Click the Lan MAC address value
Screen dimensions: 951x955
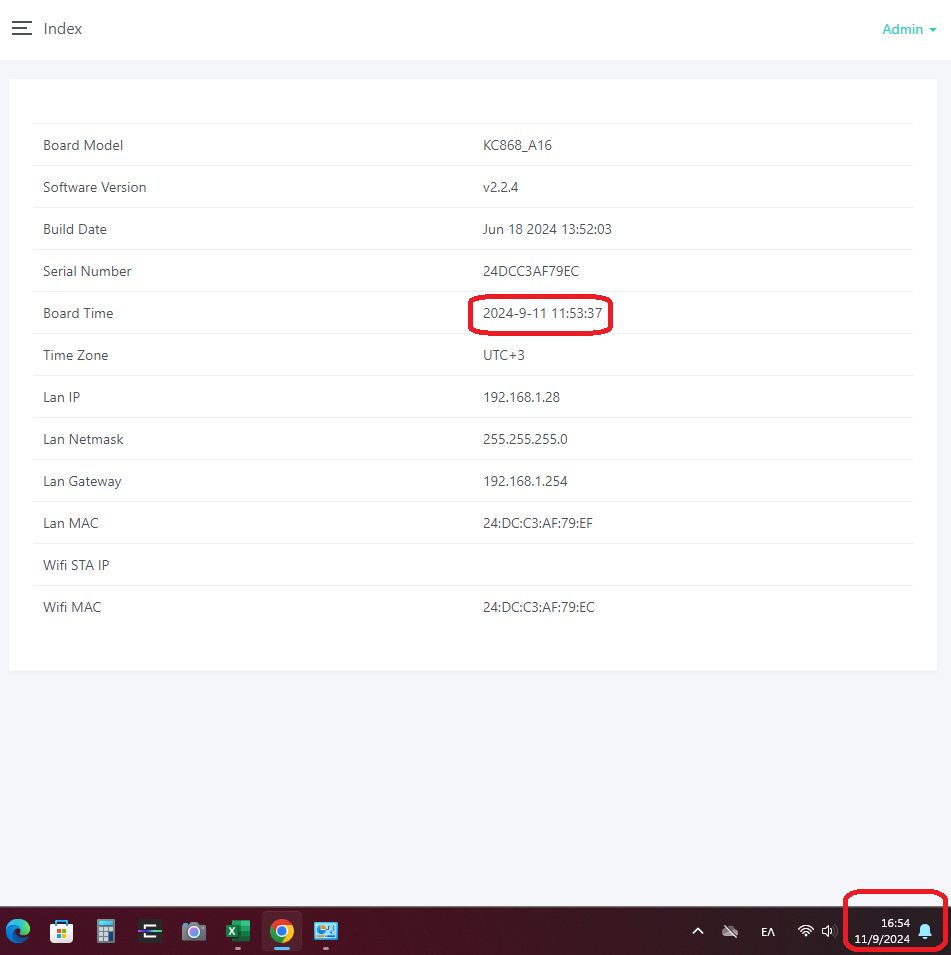point(537,524)
